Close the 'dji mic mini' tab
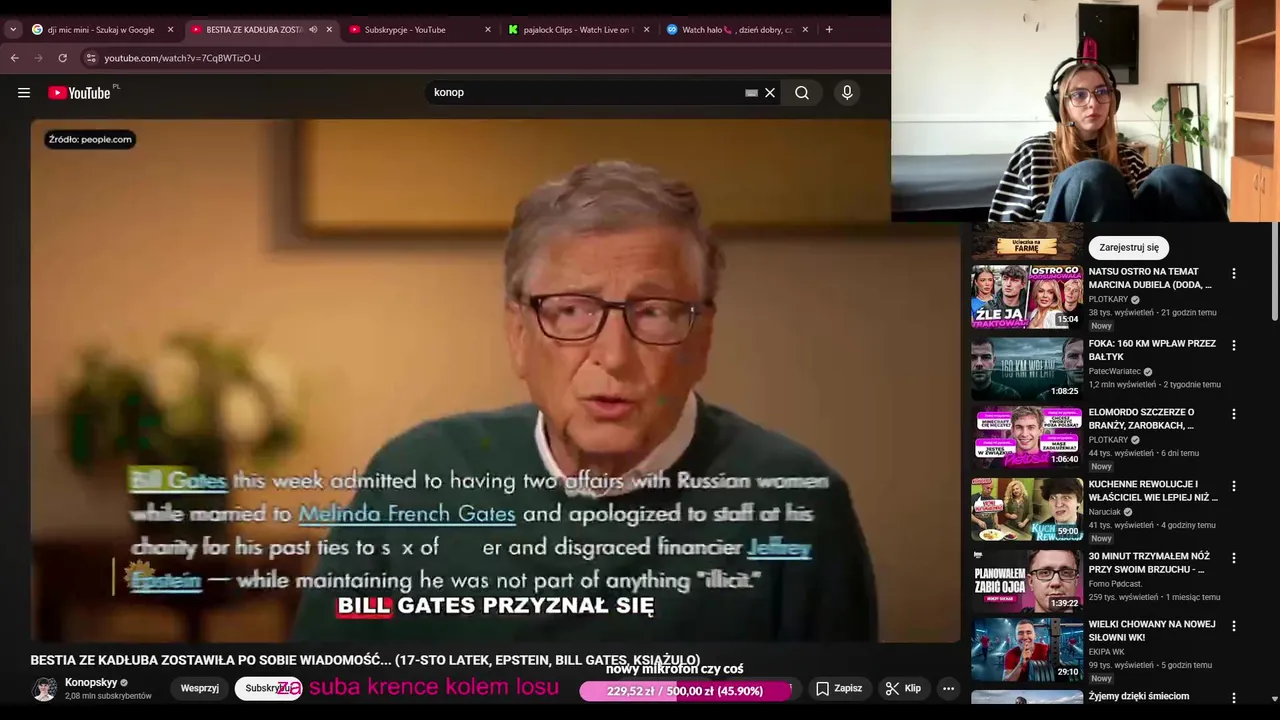This screenshot has width=1280, height=720. [x=170, y=30]
